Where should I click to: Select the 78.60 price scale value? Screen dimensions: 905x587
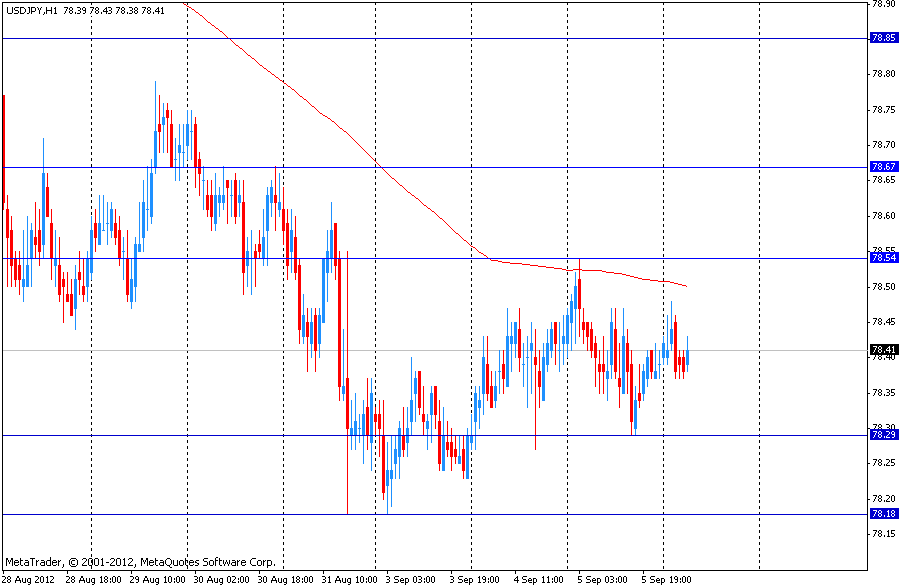[882, 216]
